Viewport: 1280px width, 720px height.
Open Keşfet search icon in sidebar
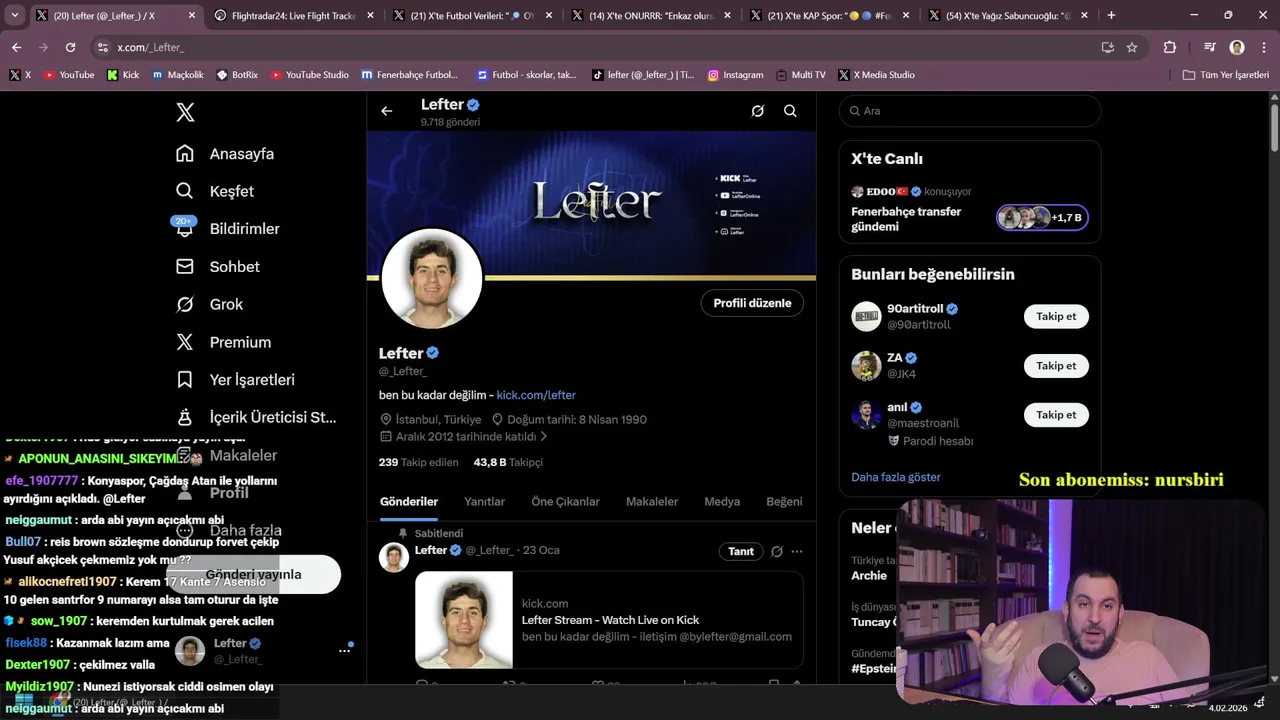185,191
